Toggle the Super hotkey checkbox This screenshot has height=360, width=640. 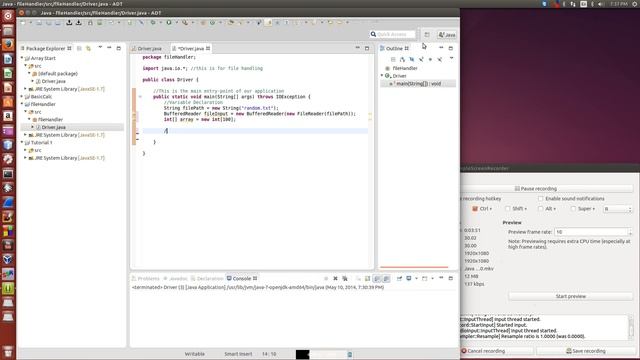pyautogui.click(x=573, y=209)
